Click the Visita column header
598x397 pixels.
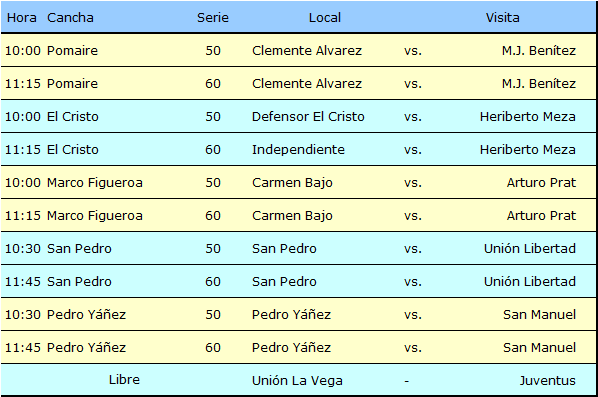point(502,18)
